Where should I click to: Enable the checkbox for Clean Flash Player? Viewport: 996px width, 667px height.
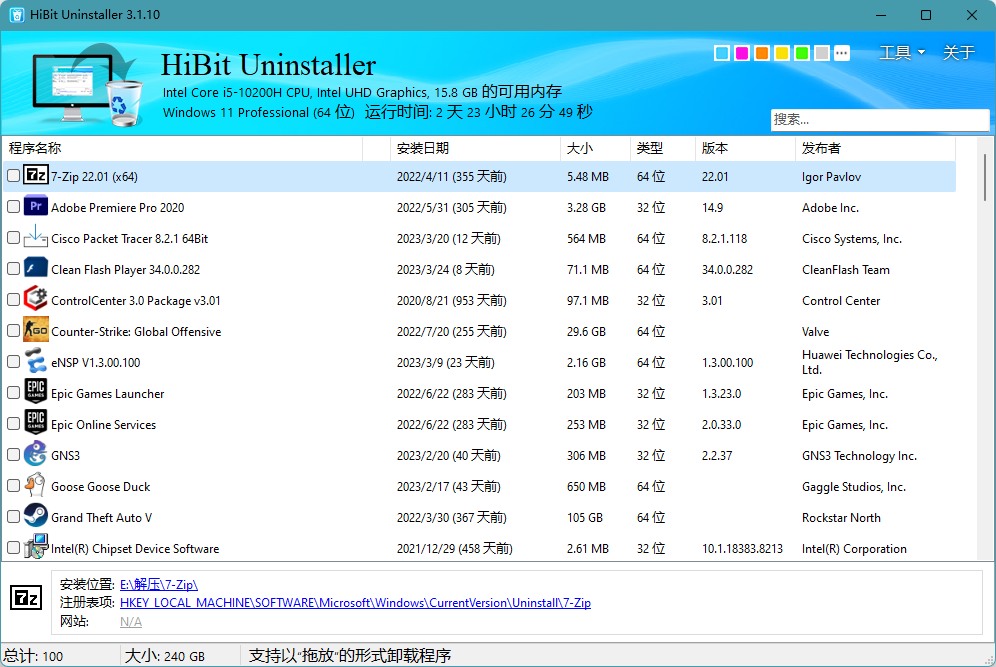pyautogui.click(x=14, y=269)
